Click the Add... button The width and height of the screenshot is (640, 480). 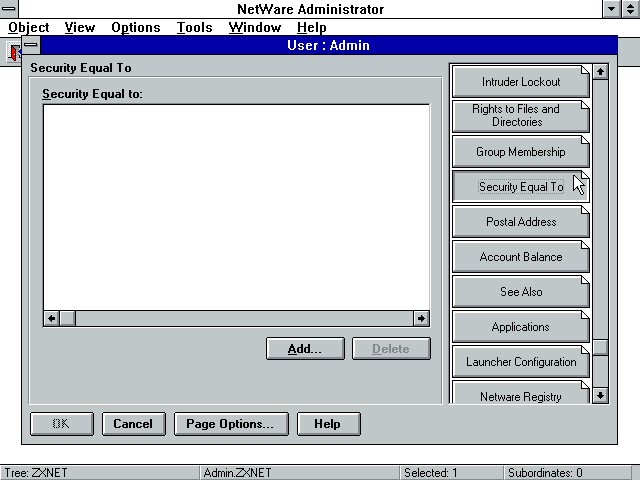click(x=305, y=349)
